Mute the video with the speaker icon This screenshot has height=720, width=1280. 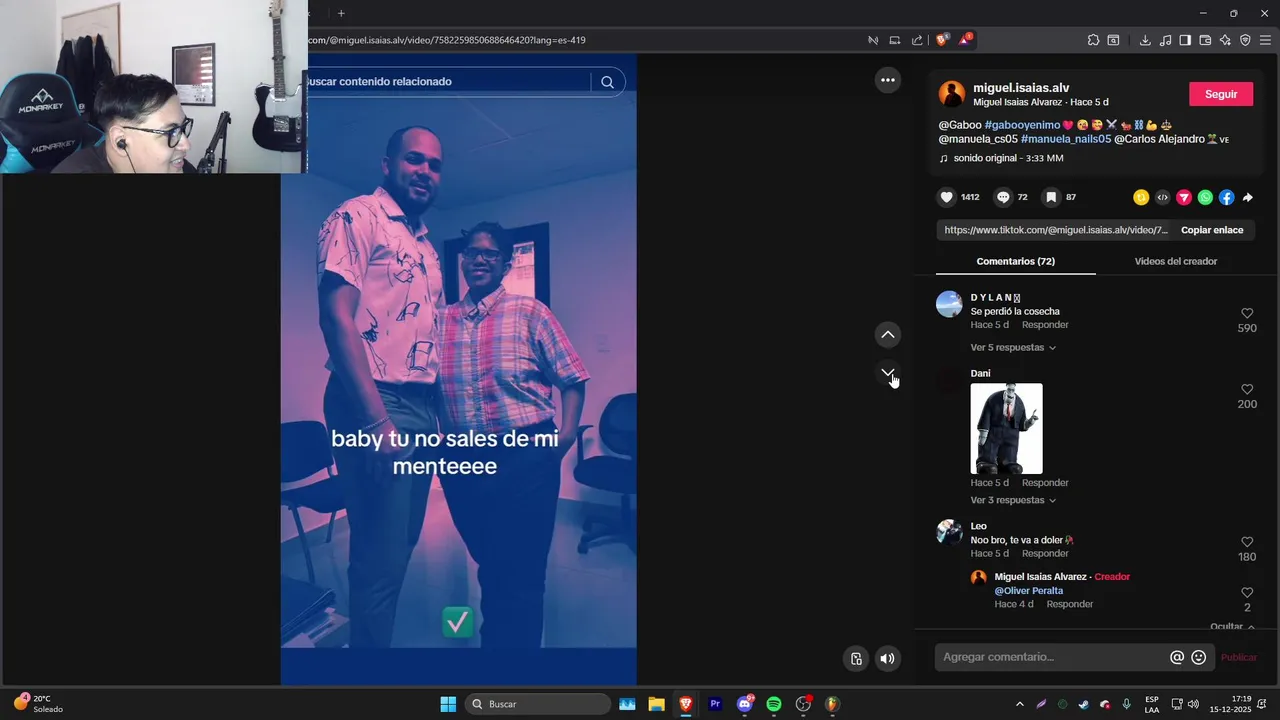887,658
